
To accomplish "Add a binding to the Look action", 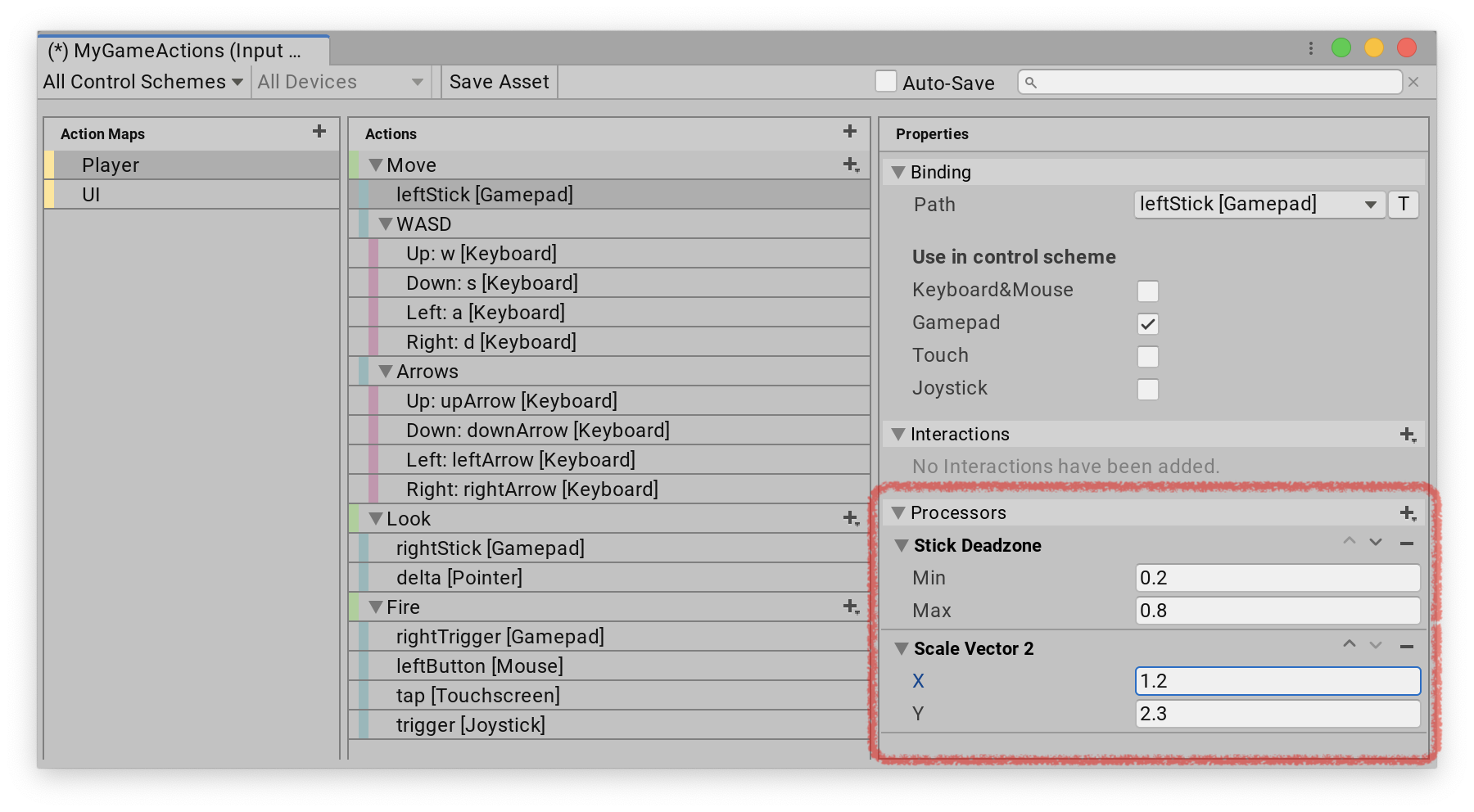I will [x=849, y=517].
